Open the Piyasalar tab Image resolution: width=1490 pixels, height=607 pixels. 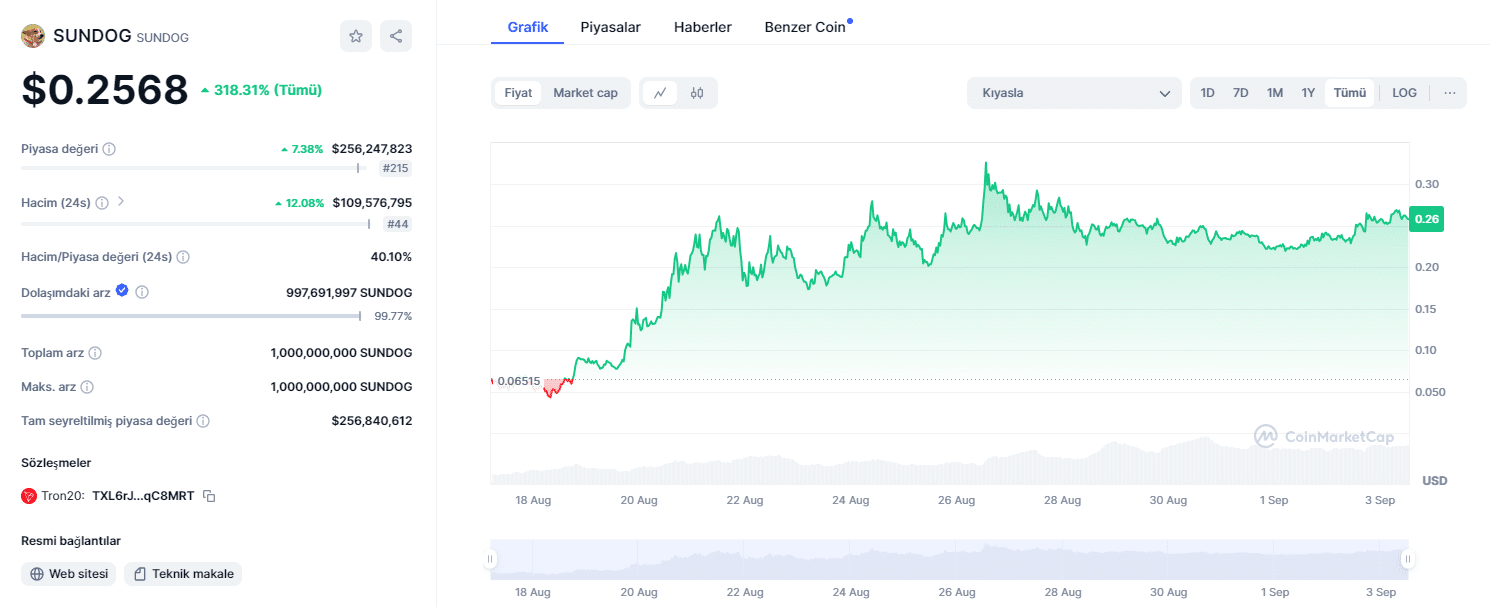click(610, 27)
